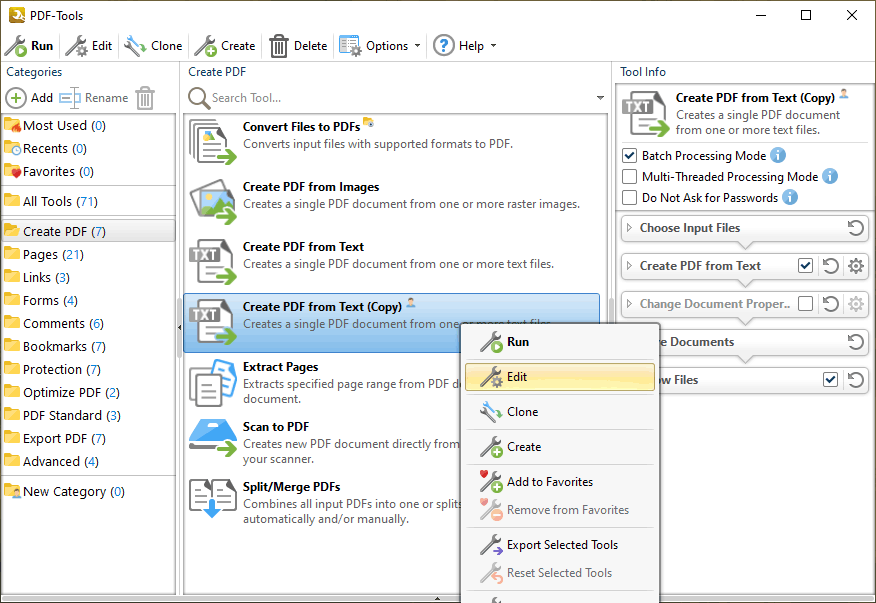Click the Delete trash toolbar button
876x603 pixels.
(298, 46)
